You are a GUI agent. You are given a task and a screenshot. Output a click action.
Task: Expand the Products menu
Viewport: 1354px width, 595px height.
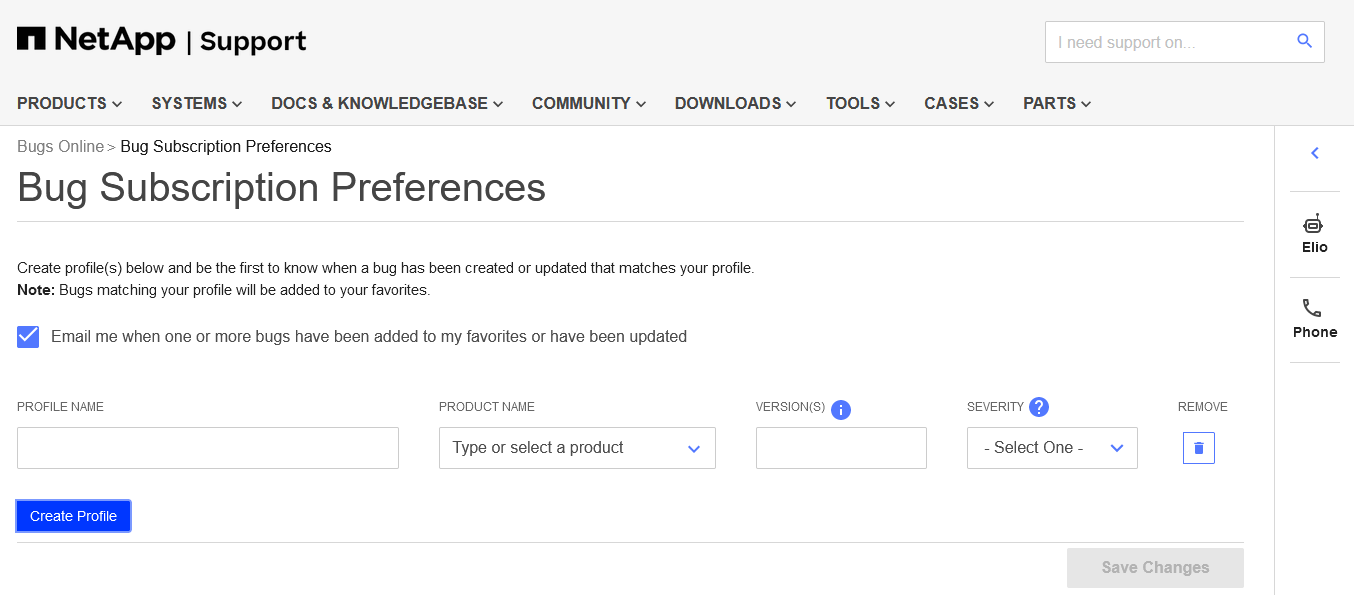[x=69, y=103]
